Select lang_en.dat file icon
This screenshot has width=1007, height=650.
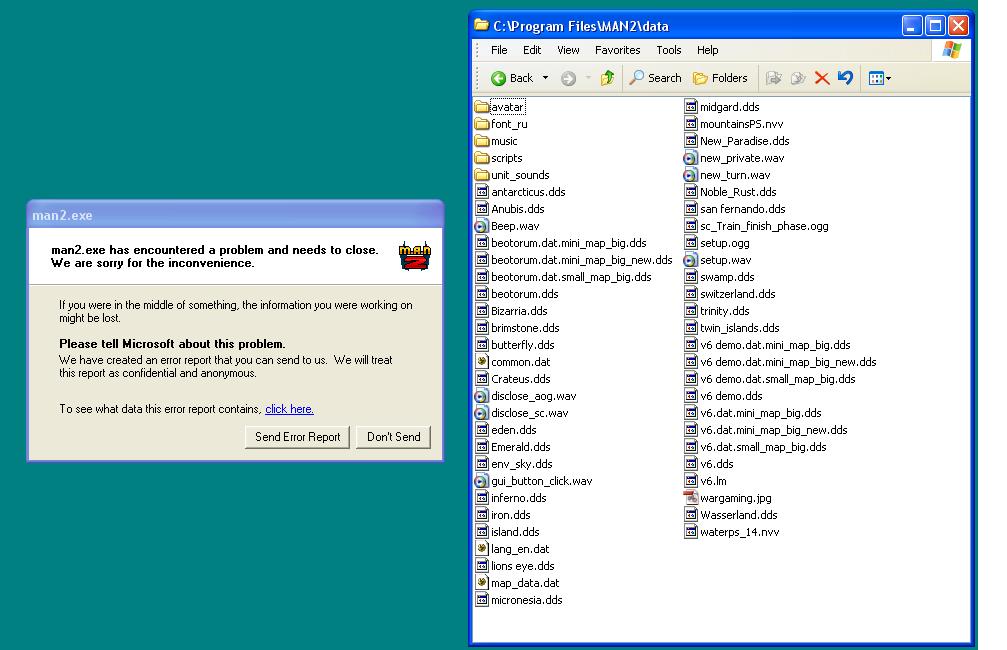pyautogui.click(x=482, y=549)
